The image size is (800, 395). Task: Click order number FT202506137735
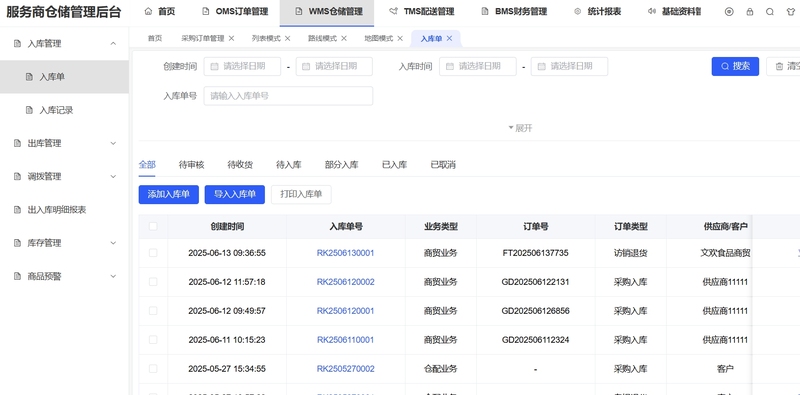point(535,253)
